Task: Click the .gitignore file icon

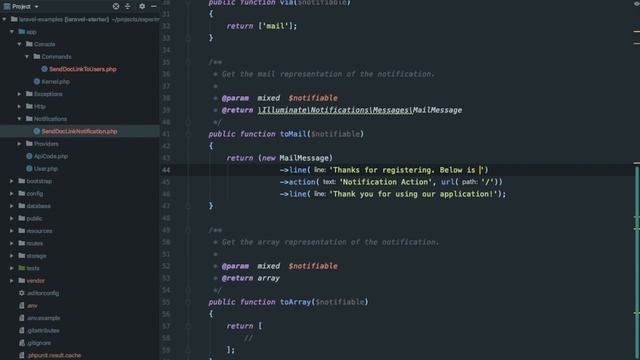Action: pyautogui.click(x=22, y=343)
